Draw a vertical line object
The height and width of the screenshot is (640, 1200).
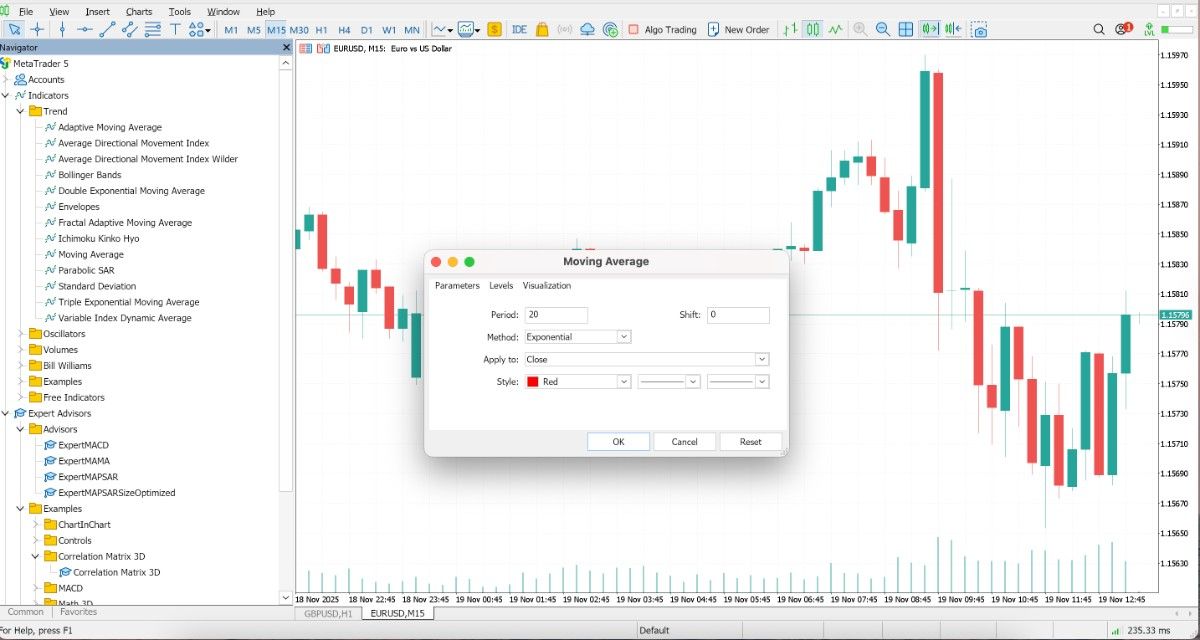(x=62, y=30)
